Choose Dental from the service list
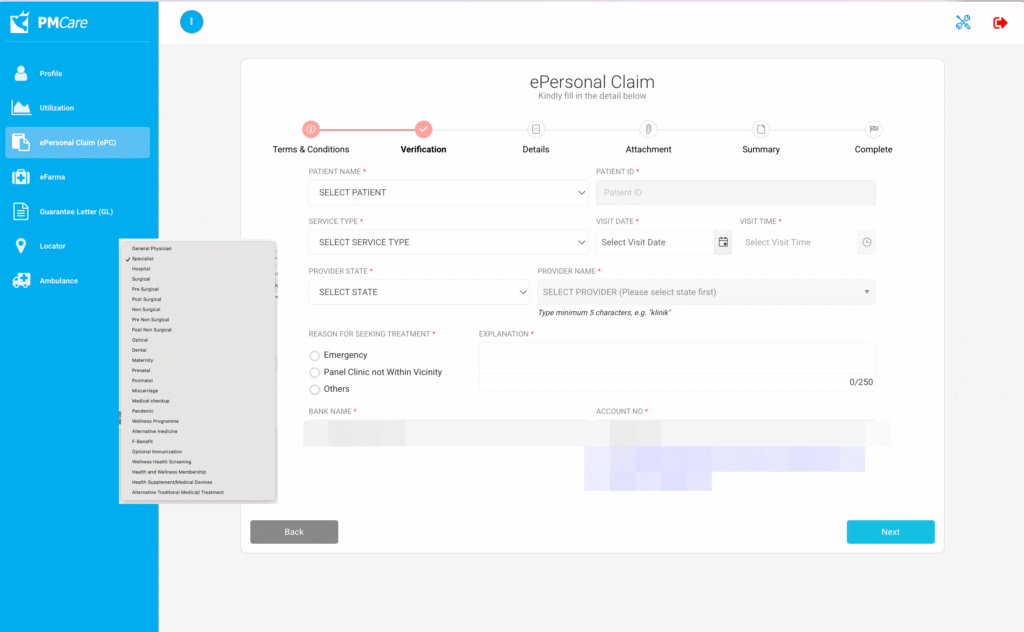The height and width of the screenshot is (632, 1024). (x=142, y=350)
